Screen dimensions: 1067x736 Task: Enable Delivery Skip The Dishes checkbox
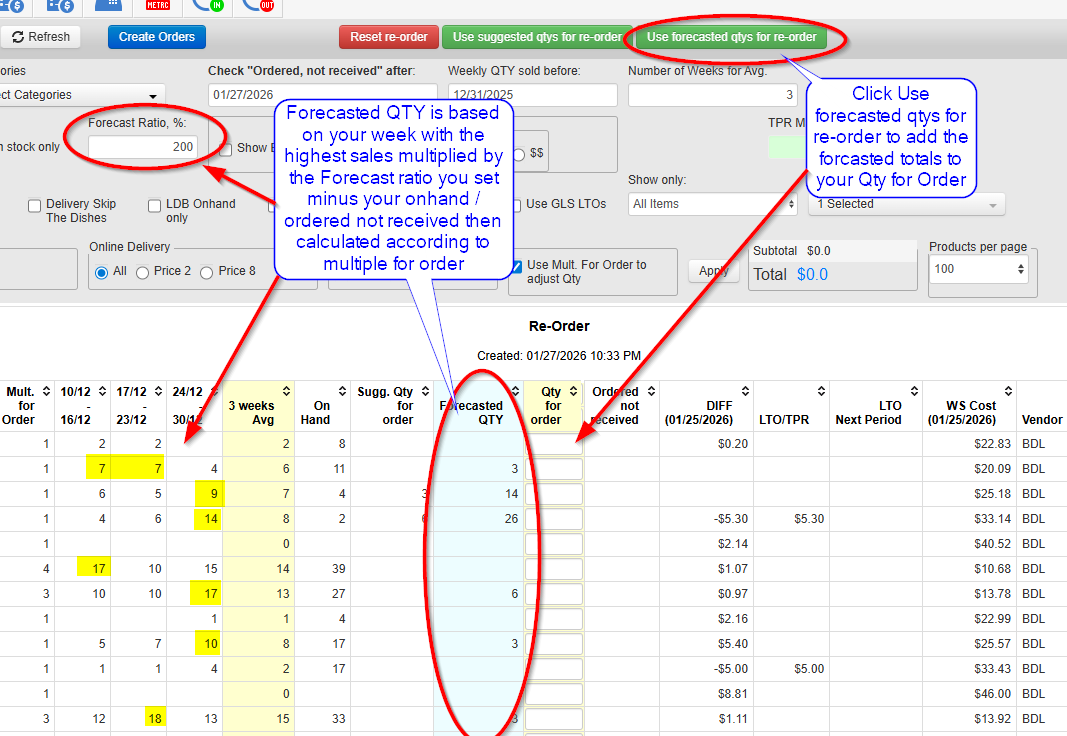pyautogui.click(x=35, y=205)
